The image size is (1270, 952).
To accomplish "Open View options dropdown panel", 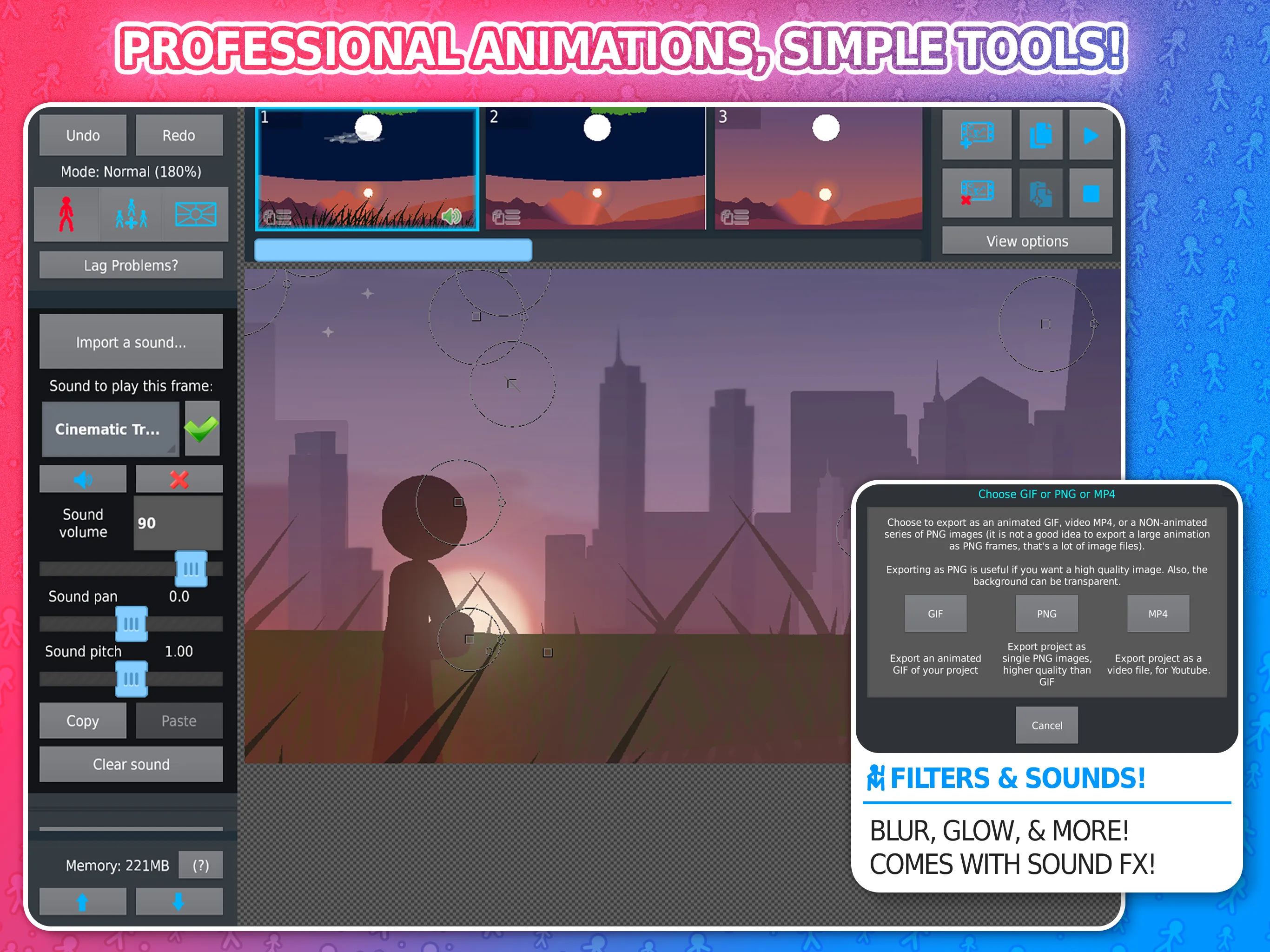I will pos(1024,240).
